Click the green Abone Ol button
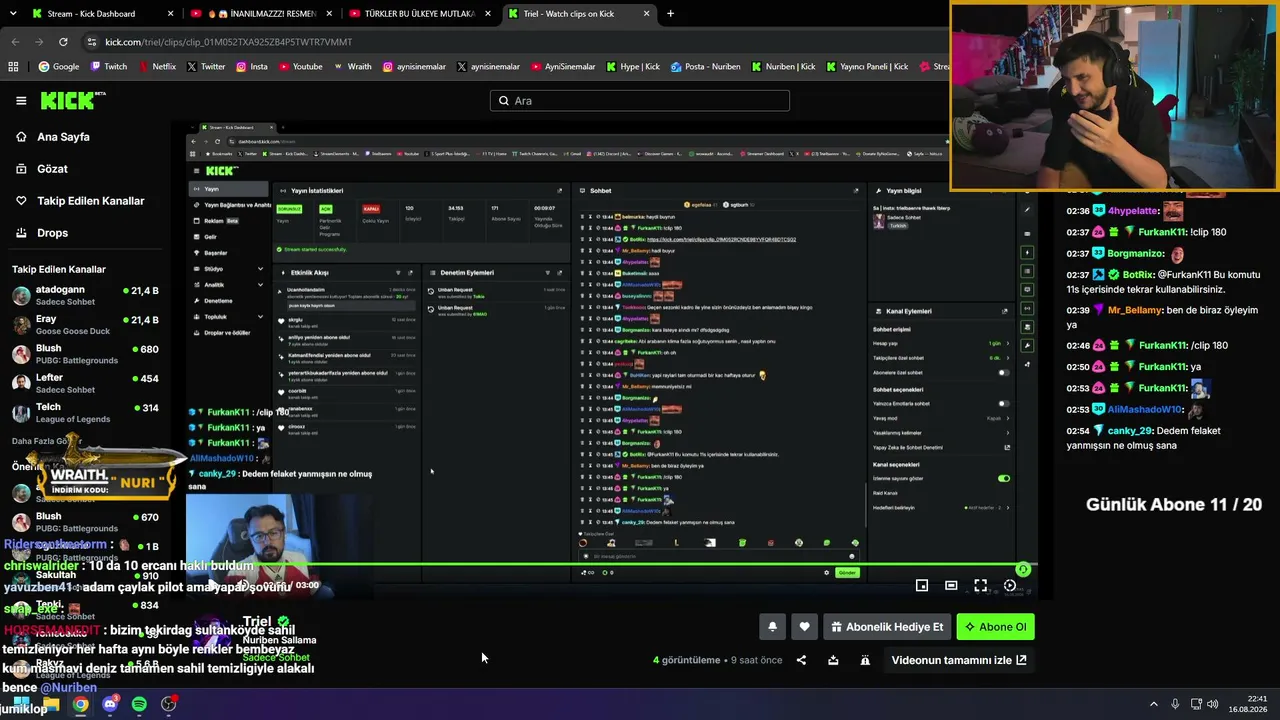Image resolution: width=1280 pixels, height=720 pixels. [x=995, y=627]
